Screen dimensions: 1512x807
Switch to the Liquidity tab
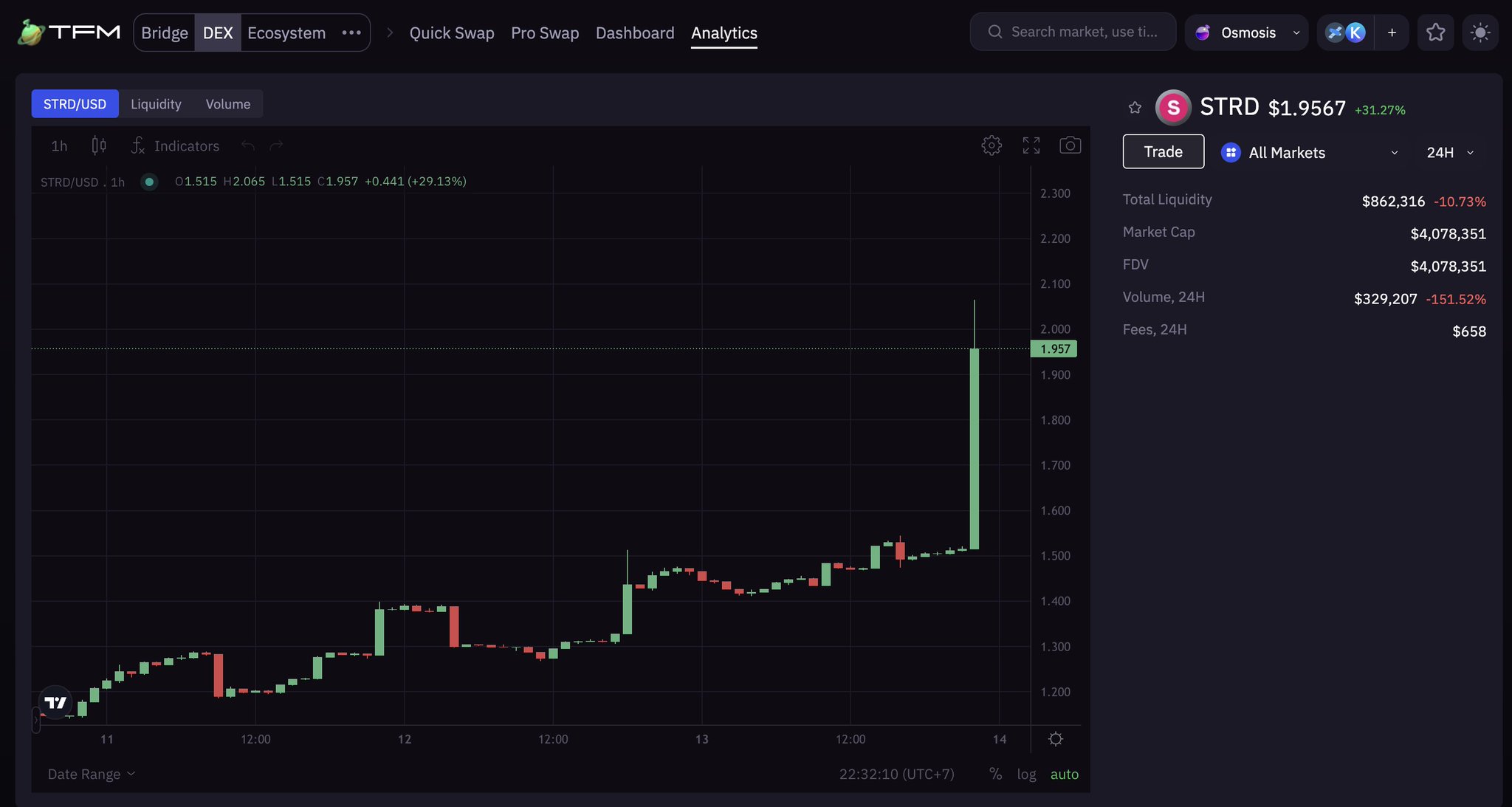click(x=156, y=103)
